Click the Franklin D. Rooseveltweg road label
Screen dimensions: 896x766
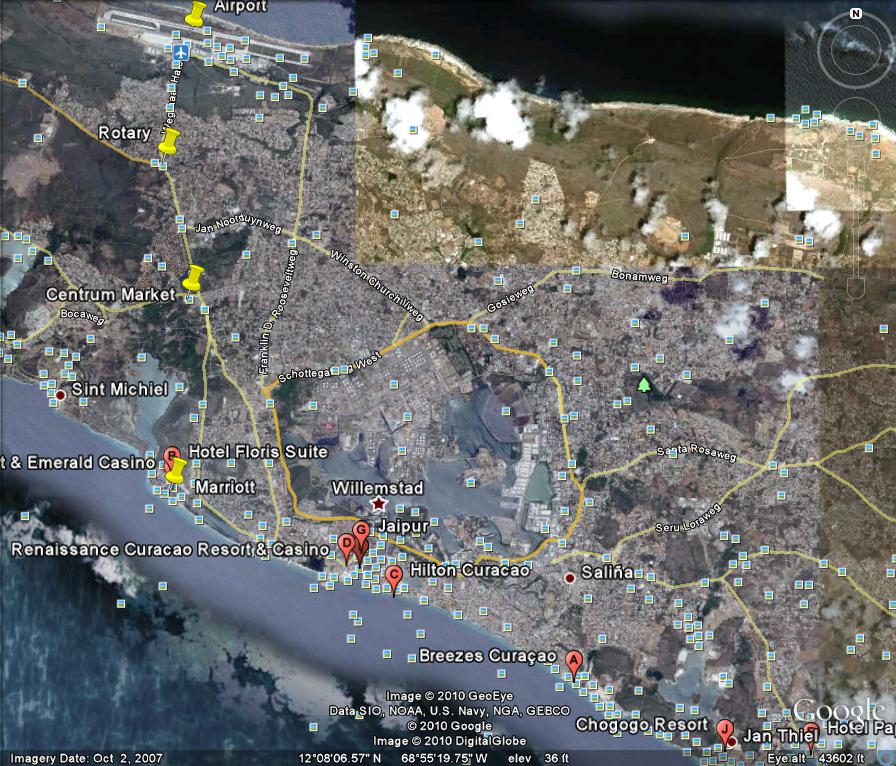(x=278, y=312)
